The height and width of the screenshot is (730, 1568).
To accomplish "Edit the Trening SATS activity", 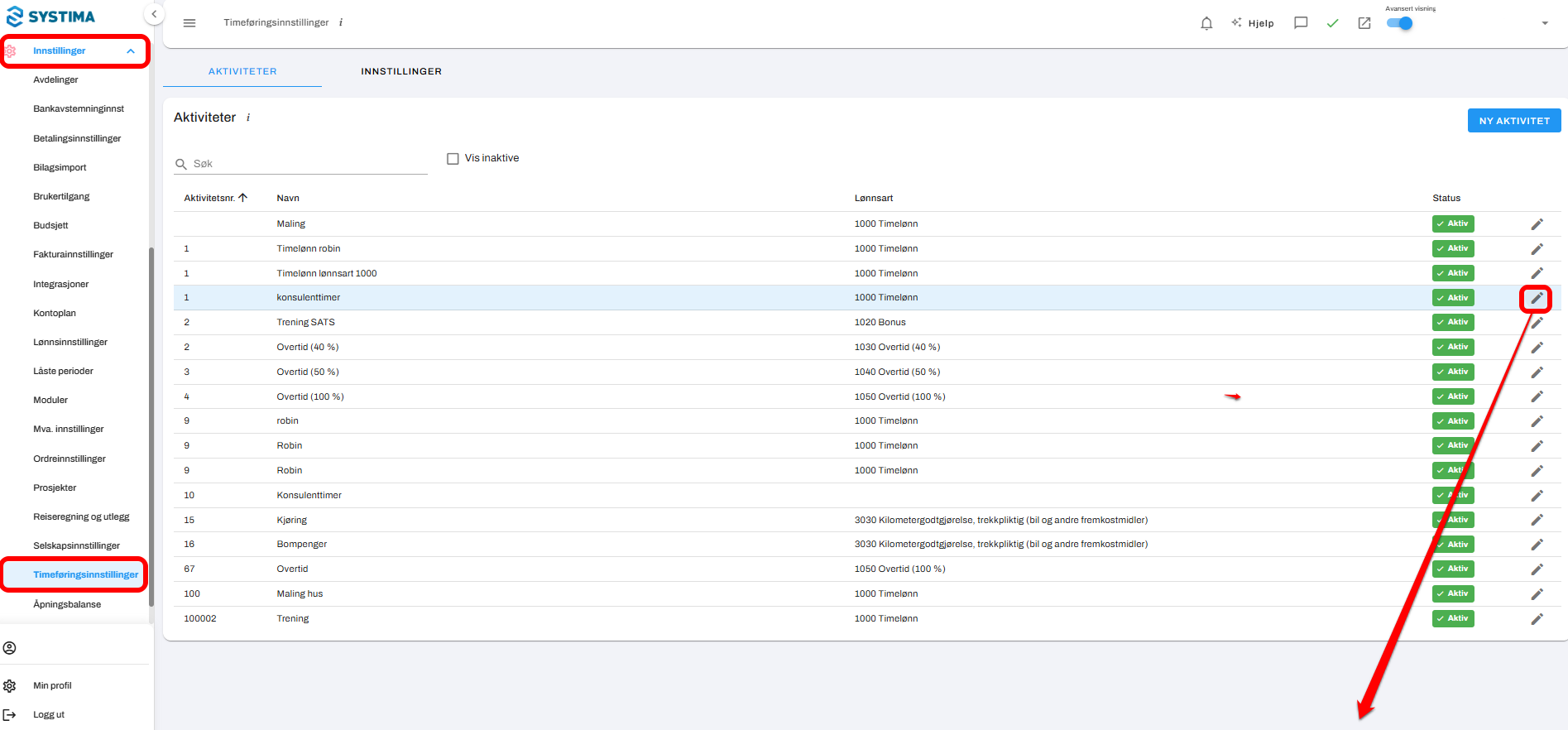I will [x=1537, y=323].
